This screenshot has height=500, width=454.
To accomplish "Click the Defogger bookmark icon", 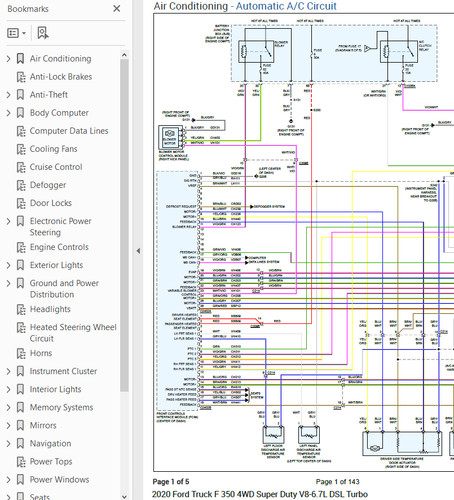I will pos(21,185).
